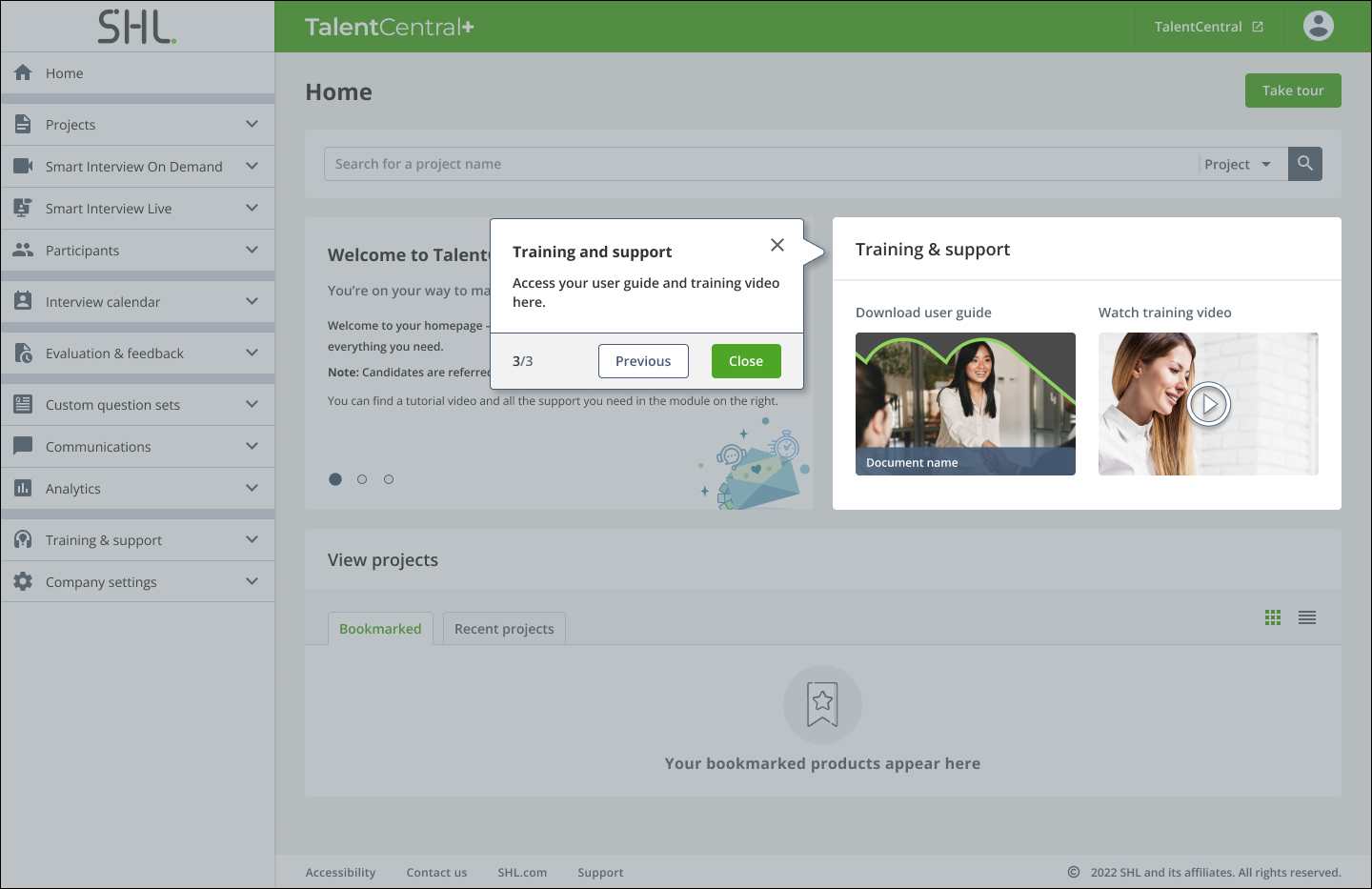1372x889 pixels.
Task: Open the user guide document thumbnail
Action: 965,404
